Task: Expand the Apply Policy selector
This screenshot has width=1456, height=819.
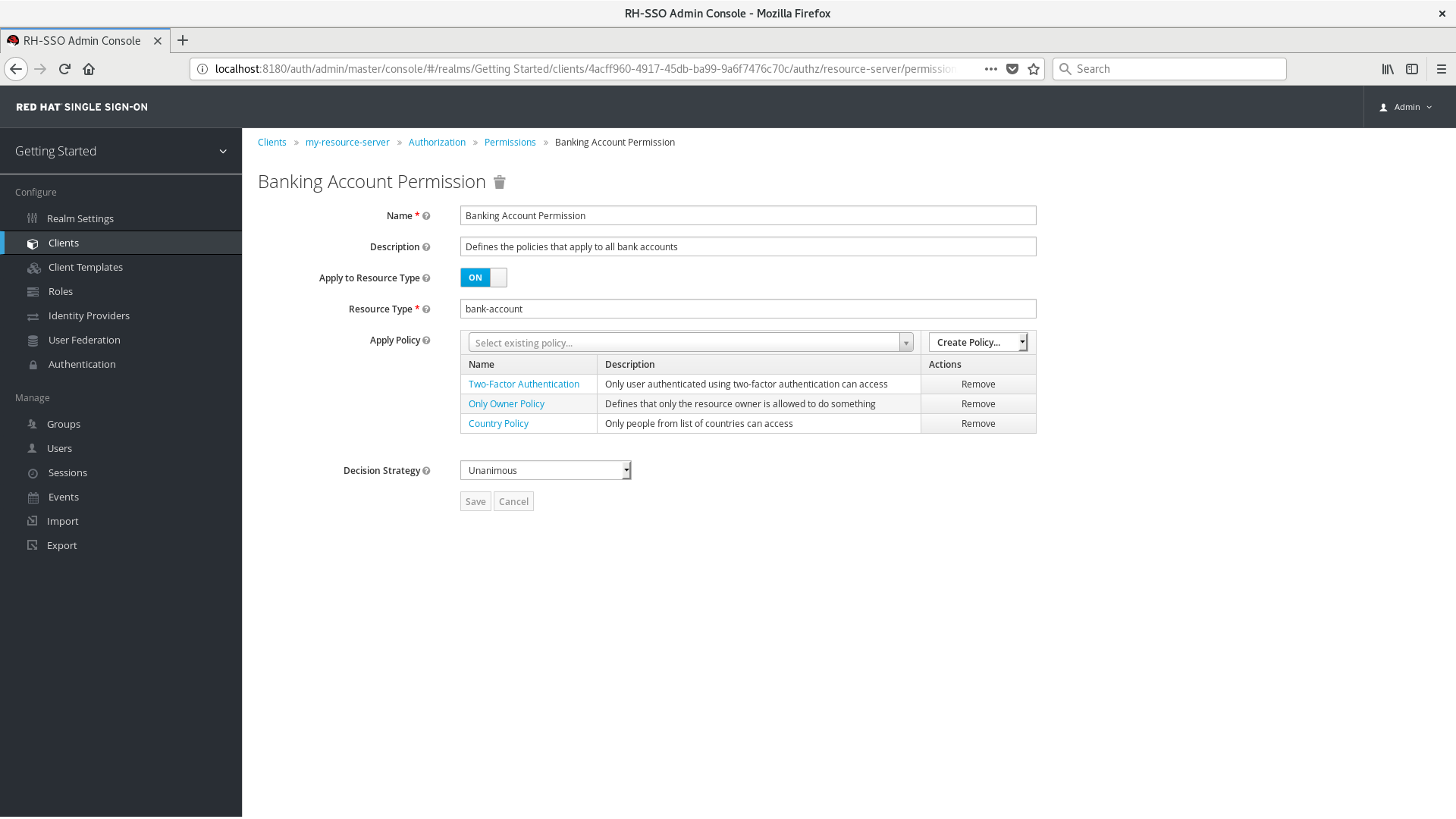Action: coord(907,342)
